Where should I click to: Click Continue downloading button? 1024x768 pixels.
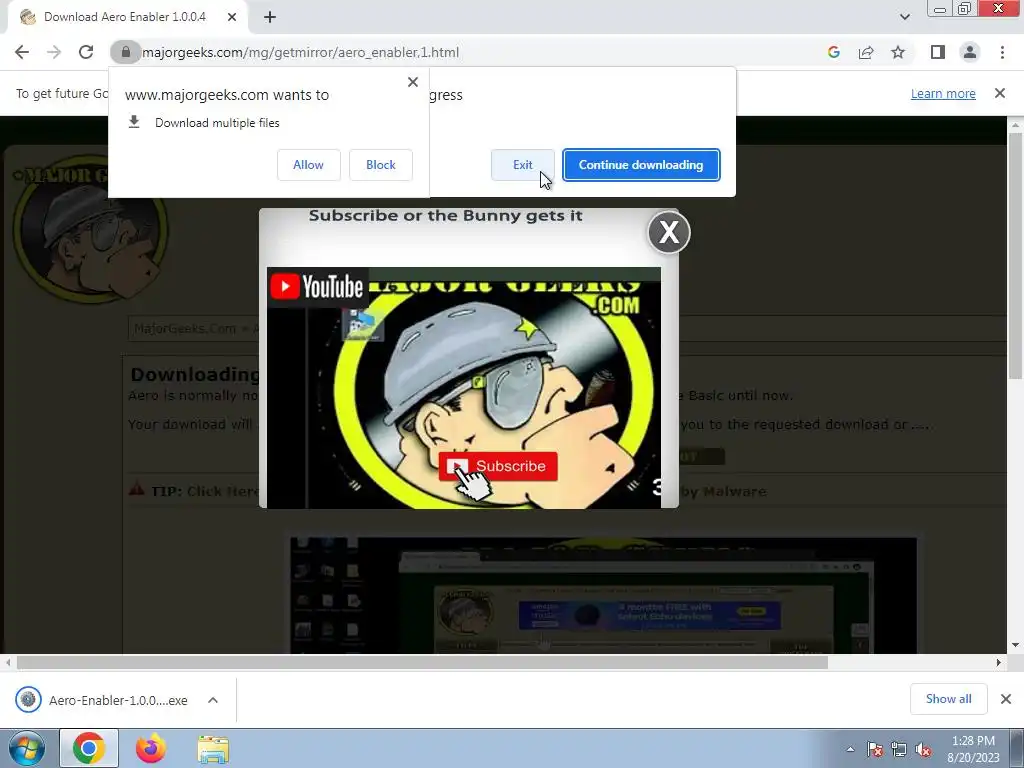pyautogui.click(x=641, y=165)
